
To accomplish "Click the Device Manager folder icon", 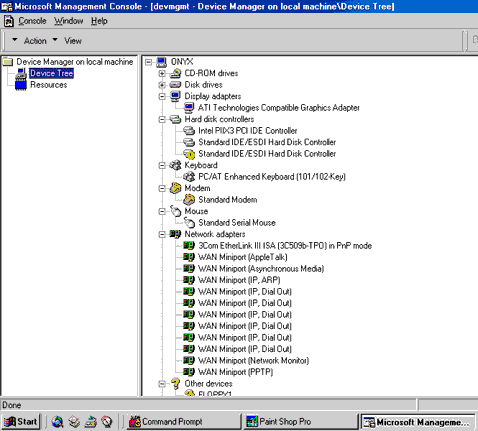I will [8, 62].
